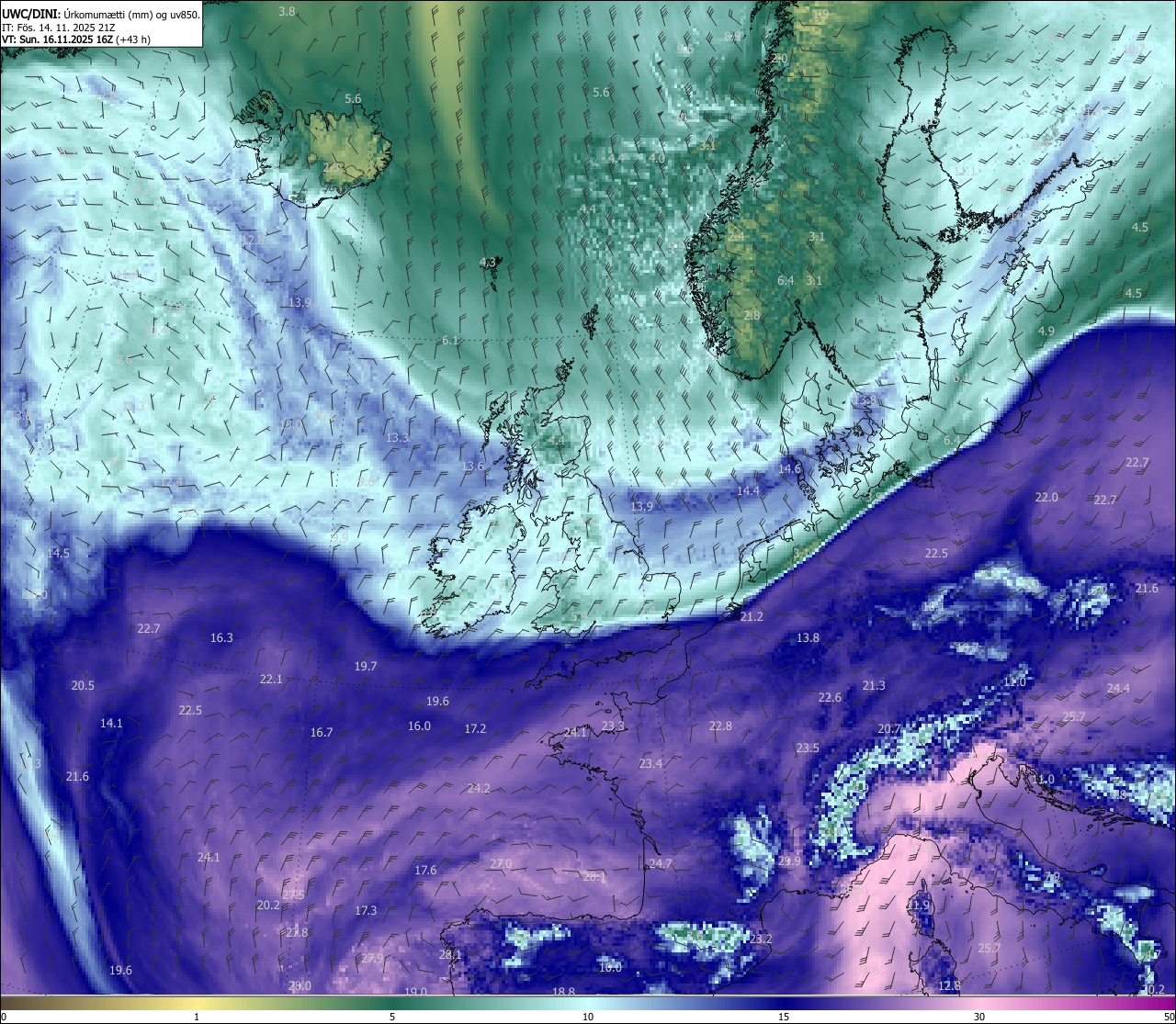Select the "16.7" map value

pyautogui.click(x=322, y=733)
